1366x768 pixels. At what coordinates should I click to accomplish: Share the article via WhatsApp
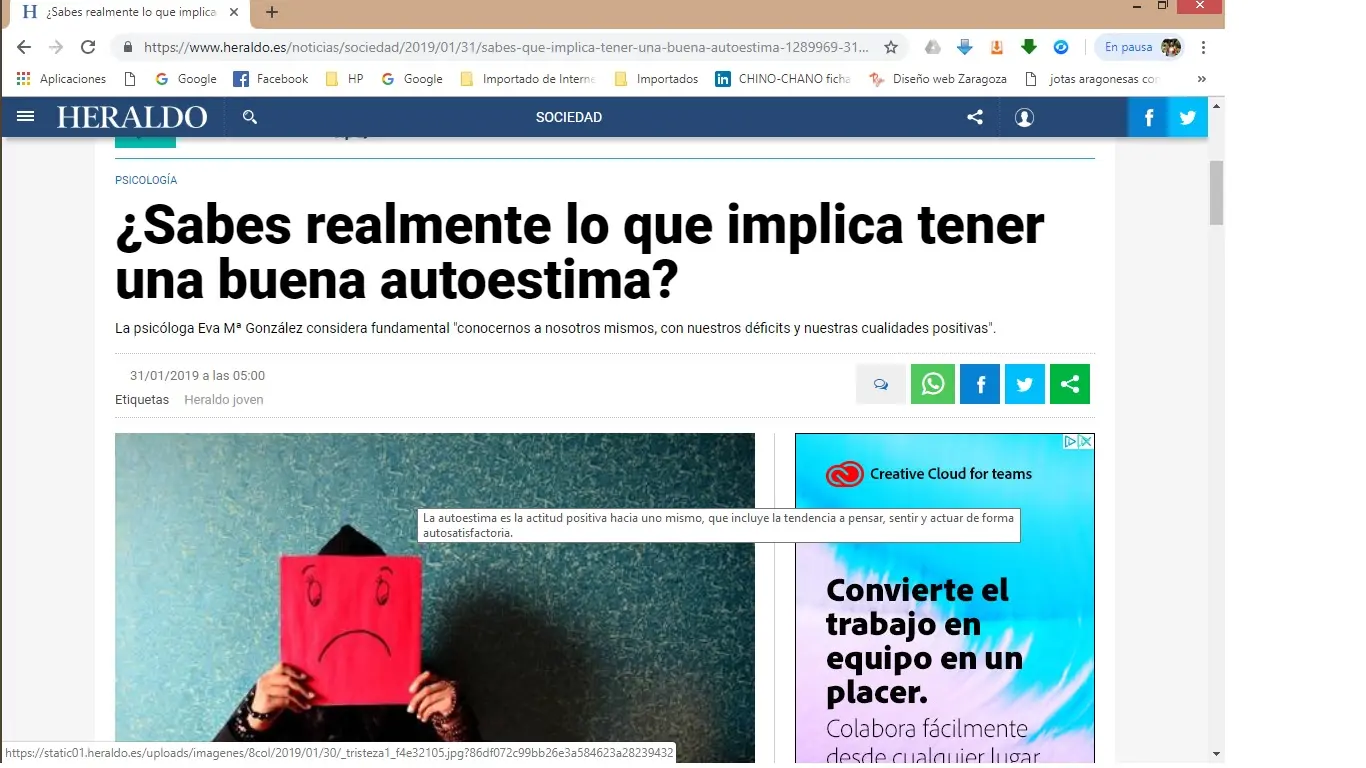pyautogui.click(x=933, y=384)
